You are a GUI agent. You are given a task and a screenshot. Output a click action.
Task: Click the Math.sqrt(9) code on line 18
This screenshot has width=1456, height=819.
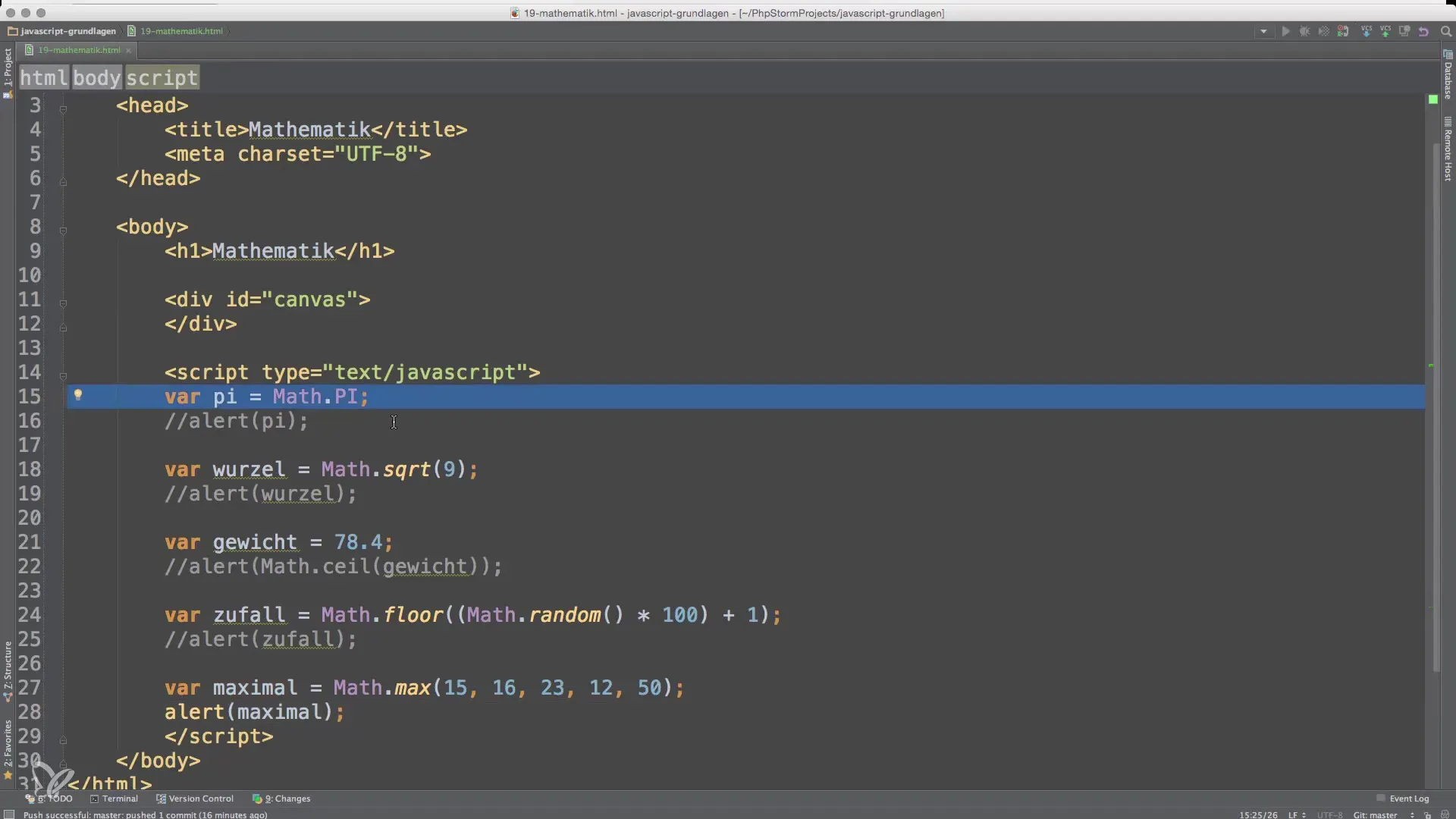pyautogui.click(x=394, y=469)
